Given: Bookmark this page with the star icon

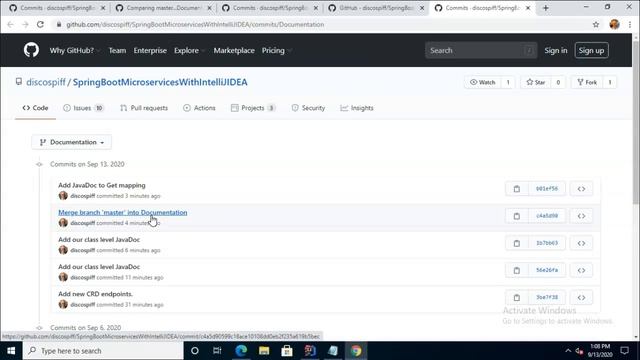Looking at the screenshot, I should pos(596,24).
